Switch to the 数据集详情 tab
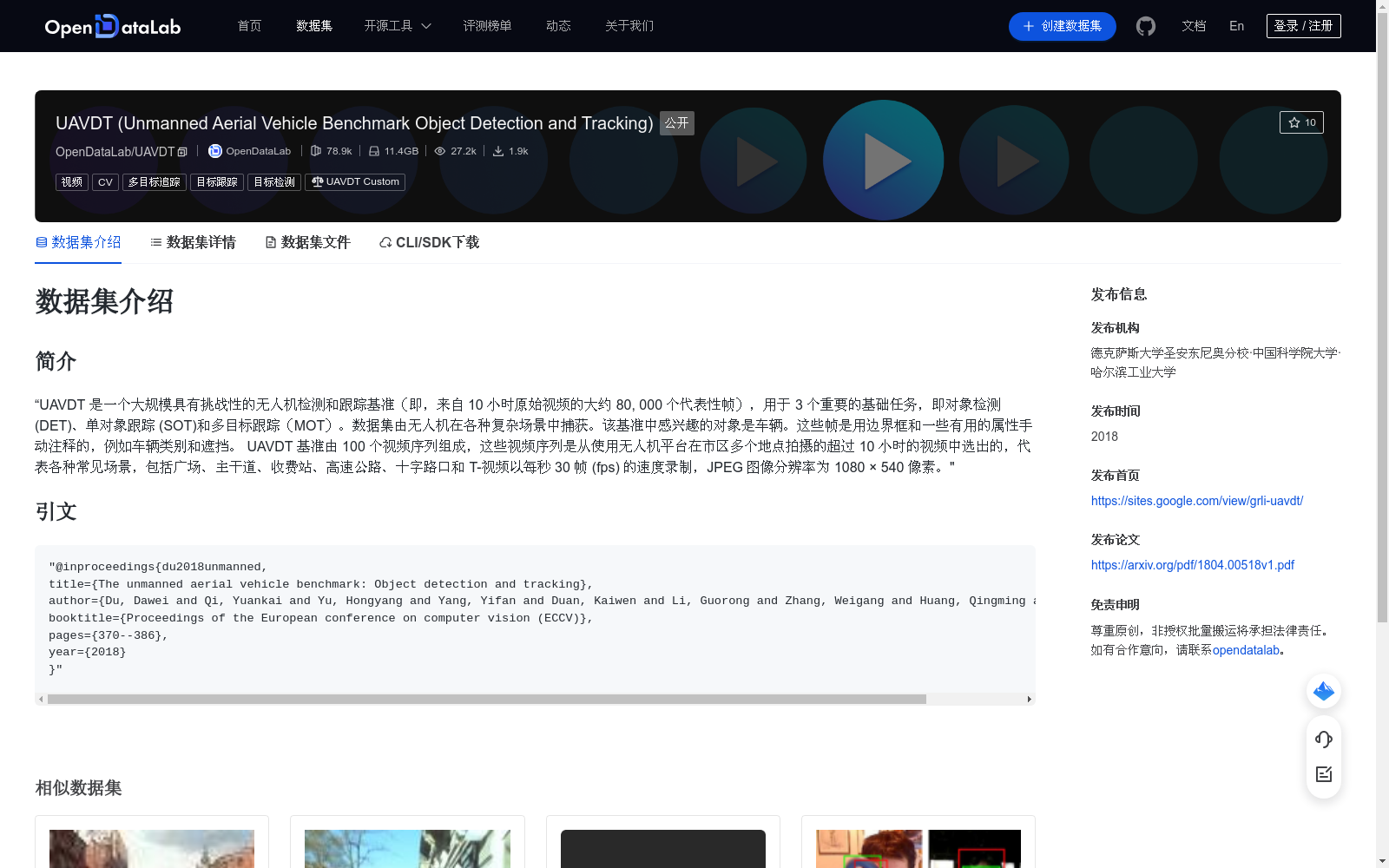 click(193, 242)
